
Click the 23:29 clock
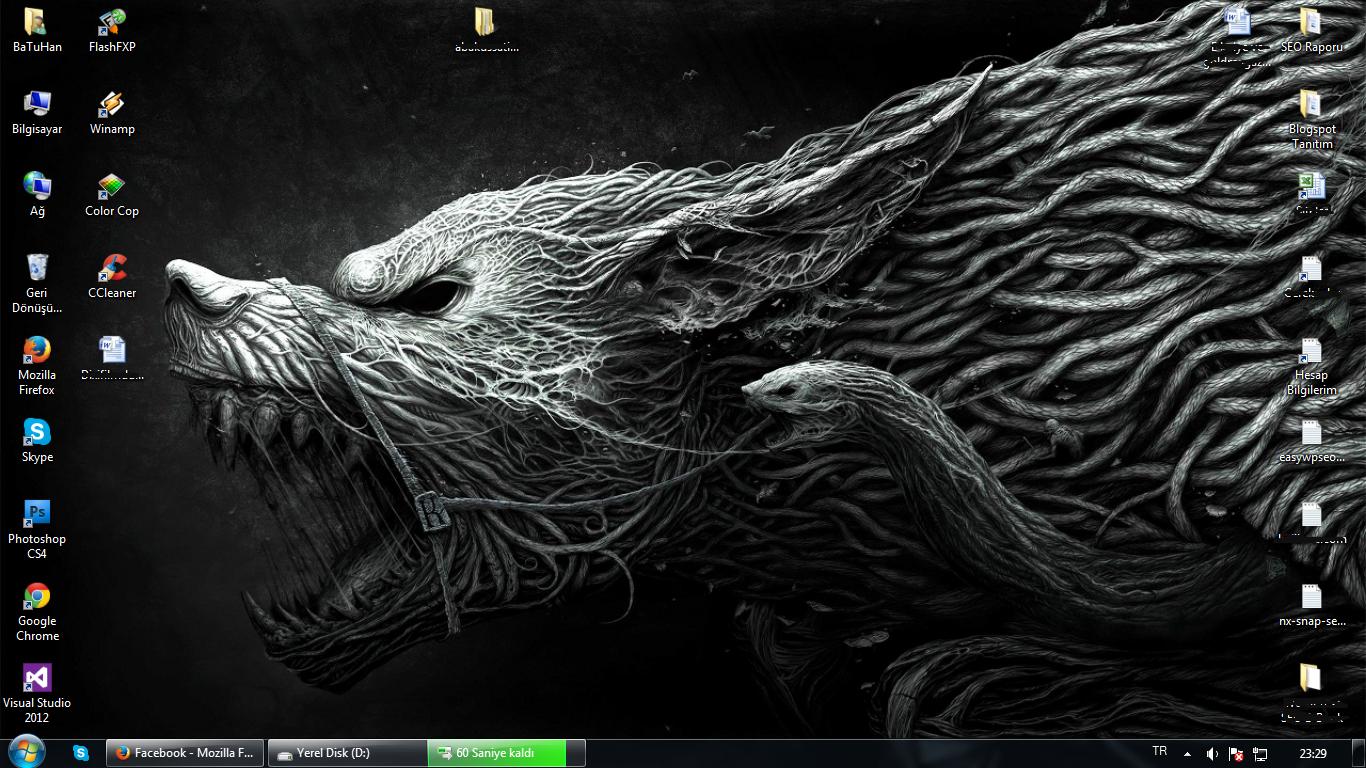(x=1313, y=754)
